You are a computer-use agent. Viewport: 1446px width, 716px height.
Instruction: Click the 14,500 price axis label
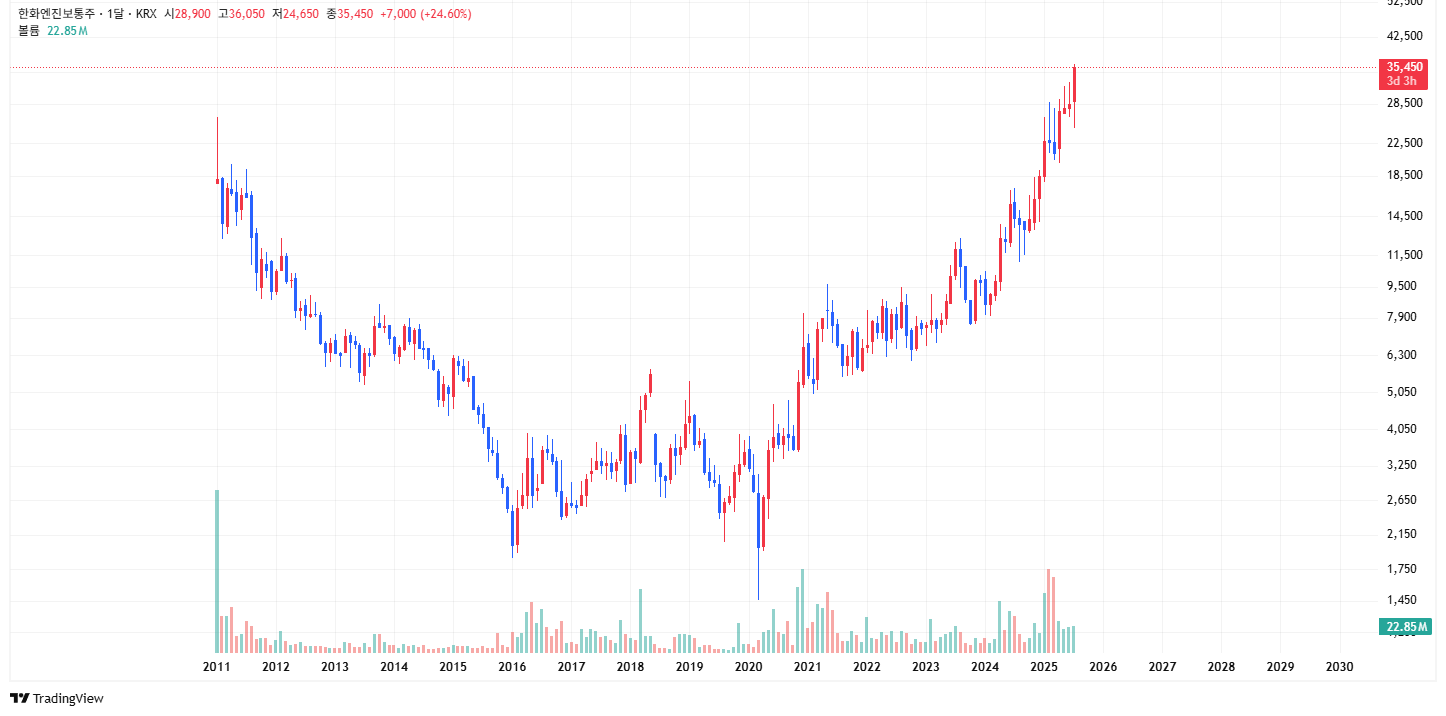(x=1404, y=216)
